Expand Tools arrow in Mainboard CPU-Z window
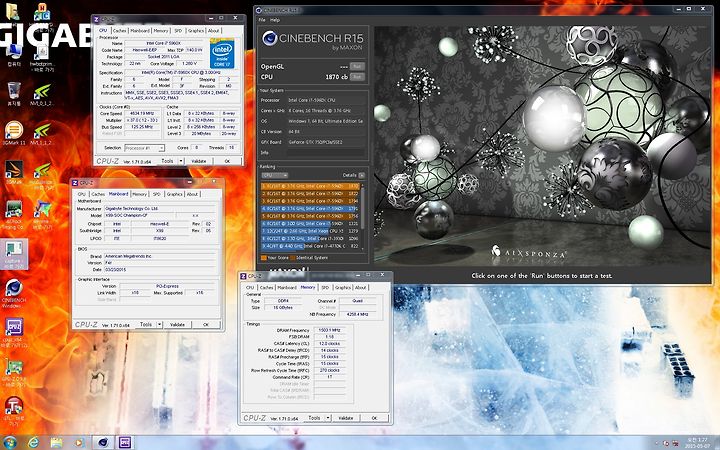This screenshot has height=450, width=720. 160,325
